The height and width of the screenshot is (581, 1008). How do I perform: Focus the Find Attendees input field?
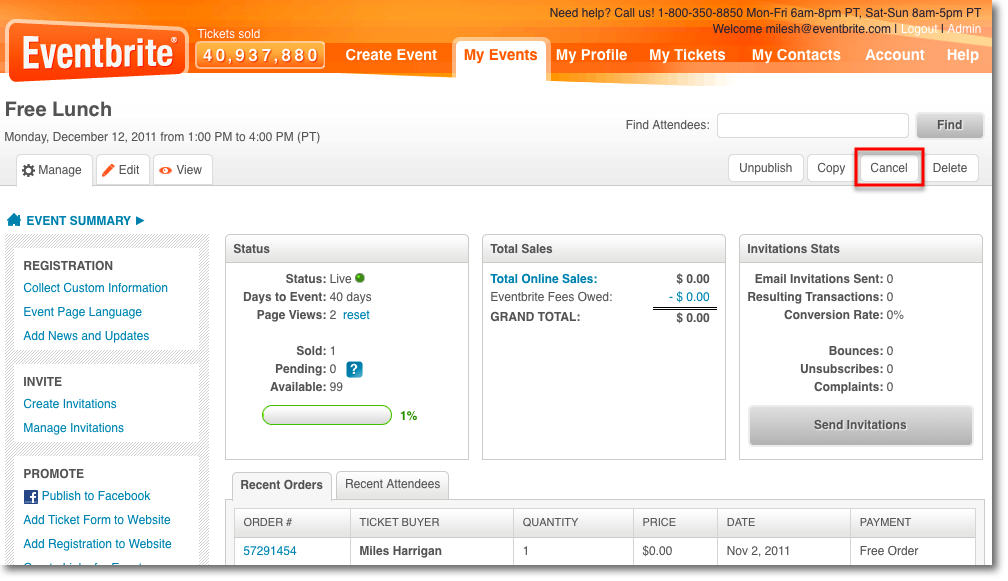(x=813, y=125)
